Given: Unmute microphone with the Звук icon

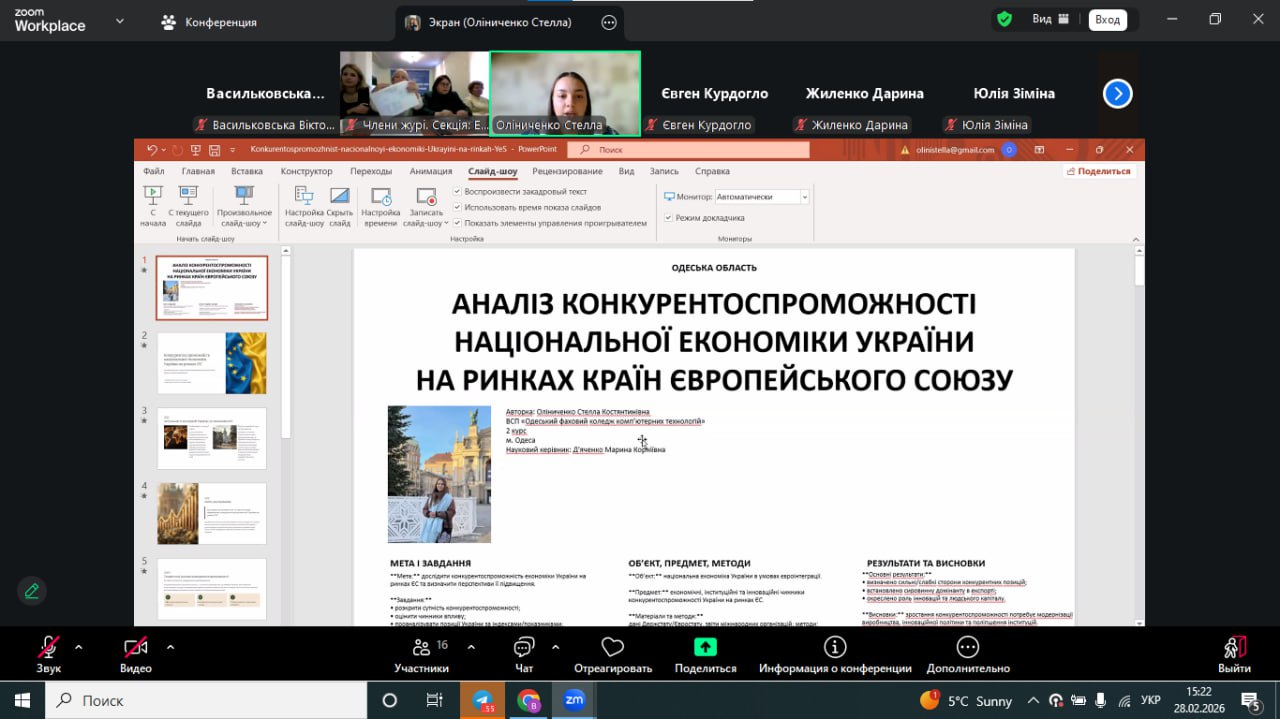Looking at the screenshot, I should coord(48,648).
